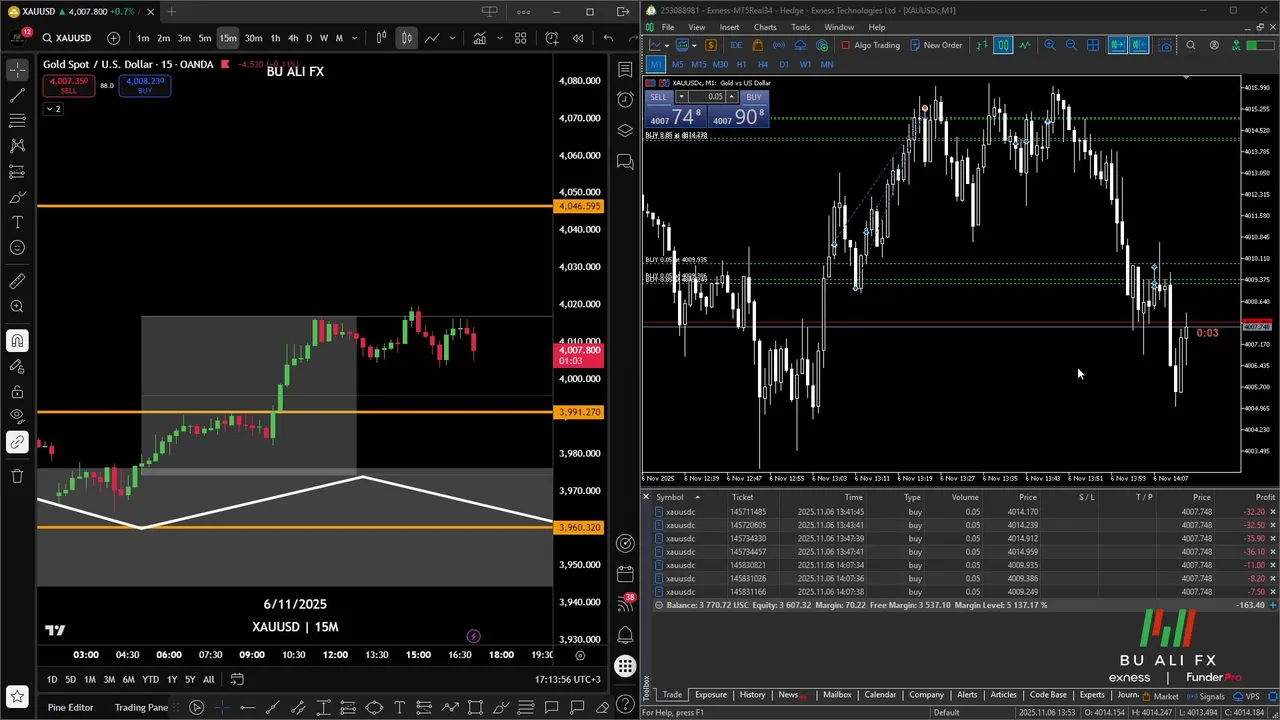Image resolution: width=1280 pixels, height=720 pixels.
Task: Open the Trading Panel tab
Action: pyautogui.click(x=141, y=707)
